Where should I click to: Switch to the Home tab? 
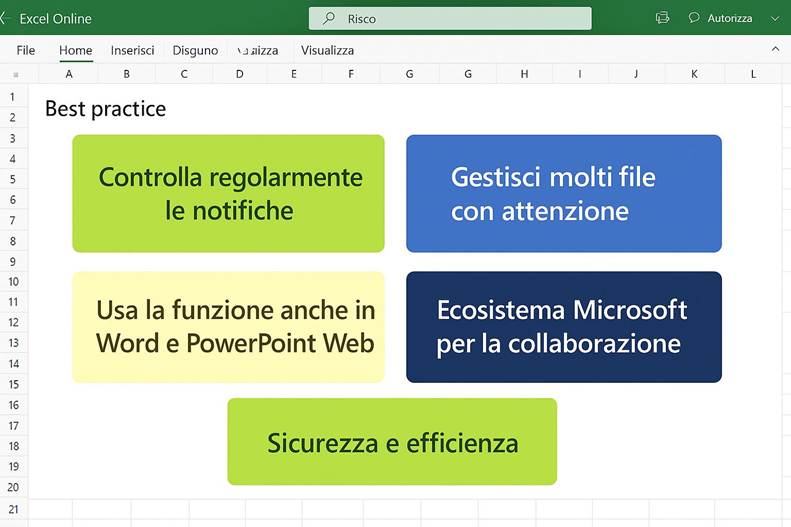click(76, 50)
